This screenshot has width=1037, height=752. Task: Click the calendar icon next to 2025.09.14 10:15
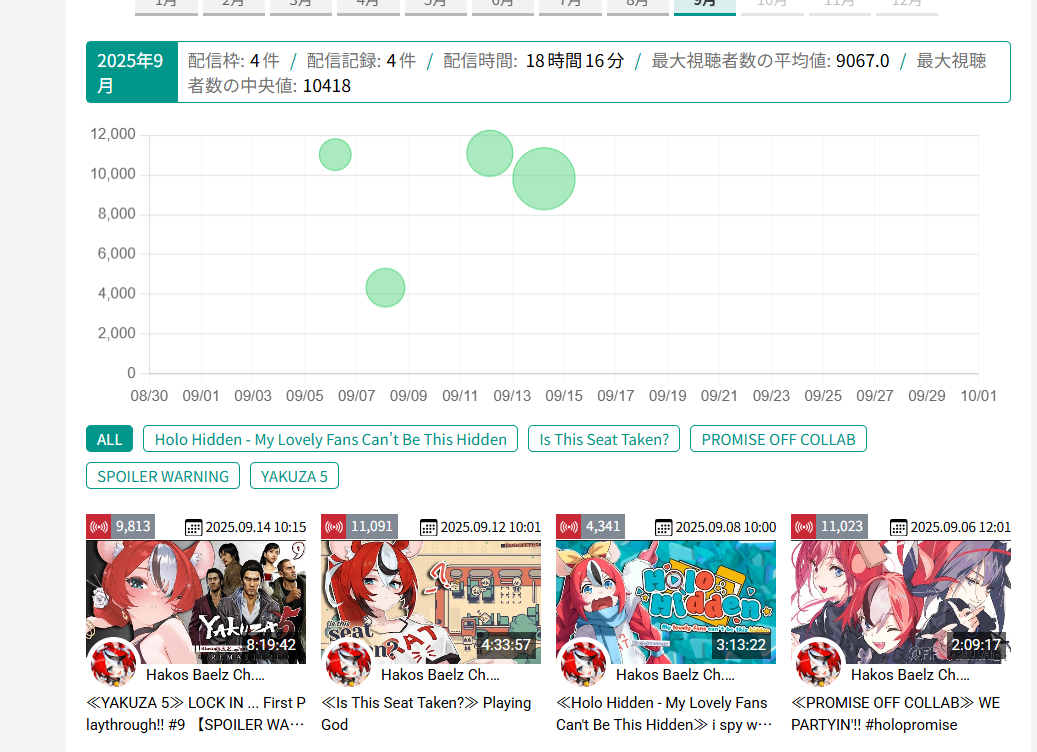[x=193, y=527]
